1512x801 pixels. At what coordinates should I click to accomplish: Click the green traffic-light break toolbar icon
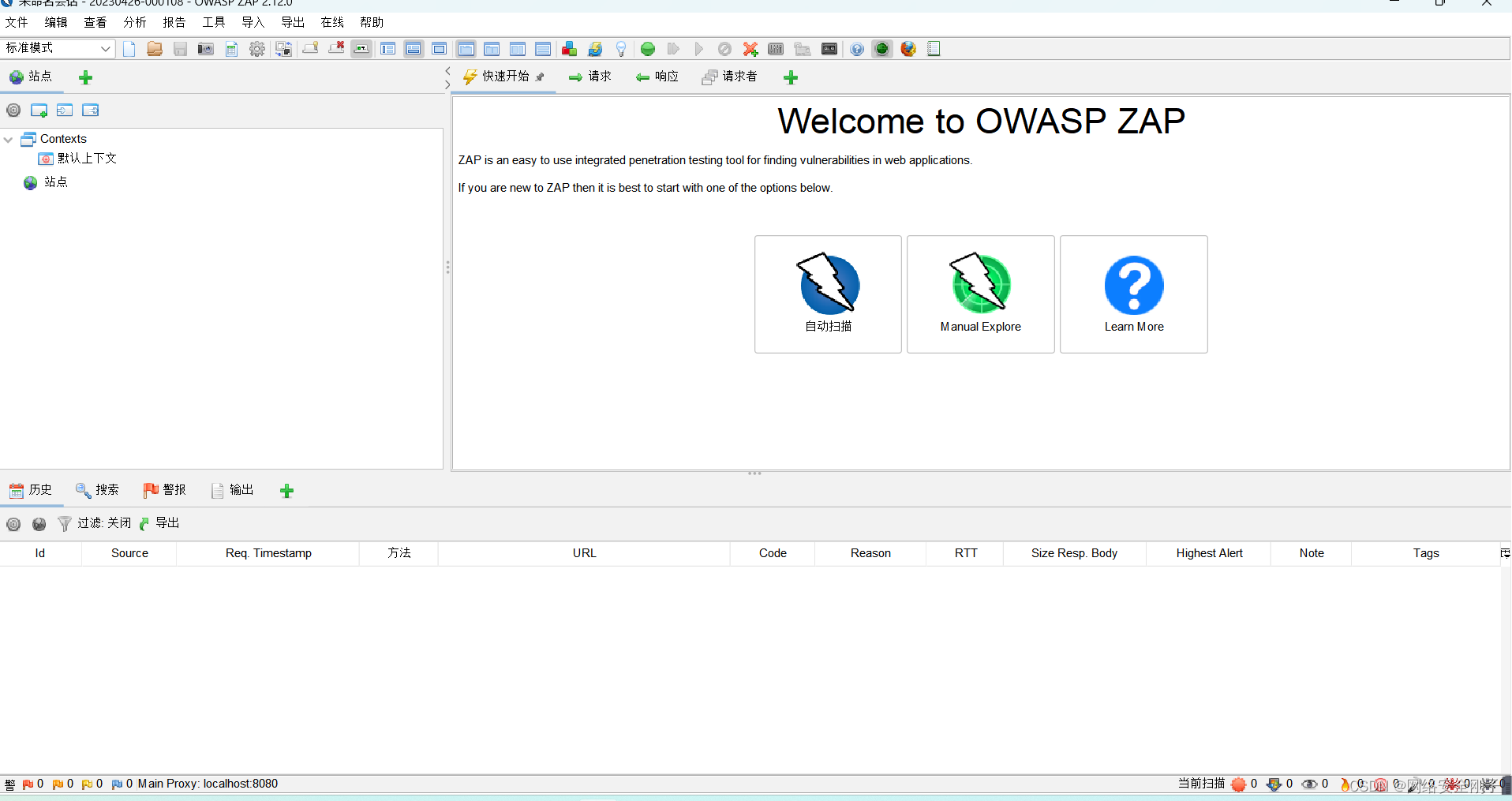[x=648, y=49]
